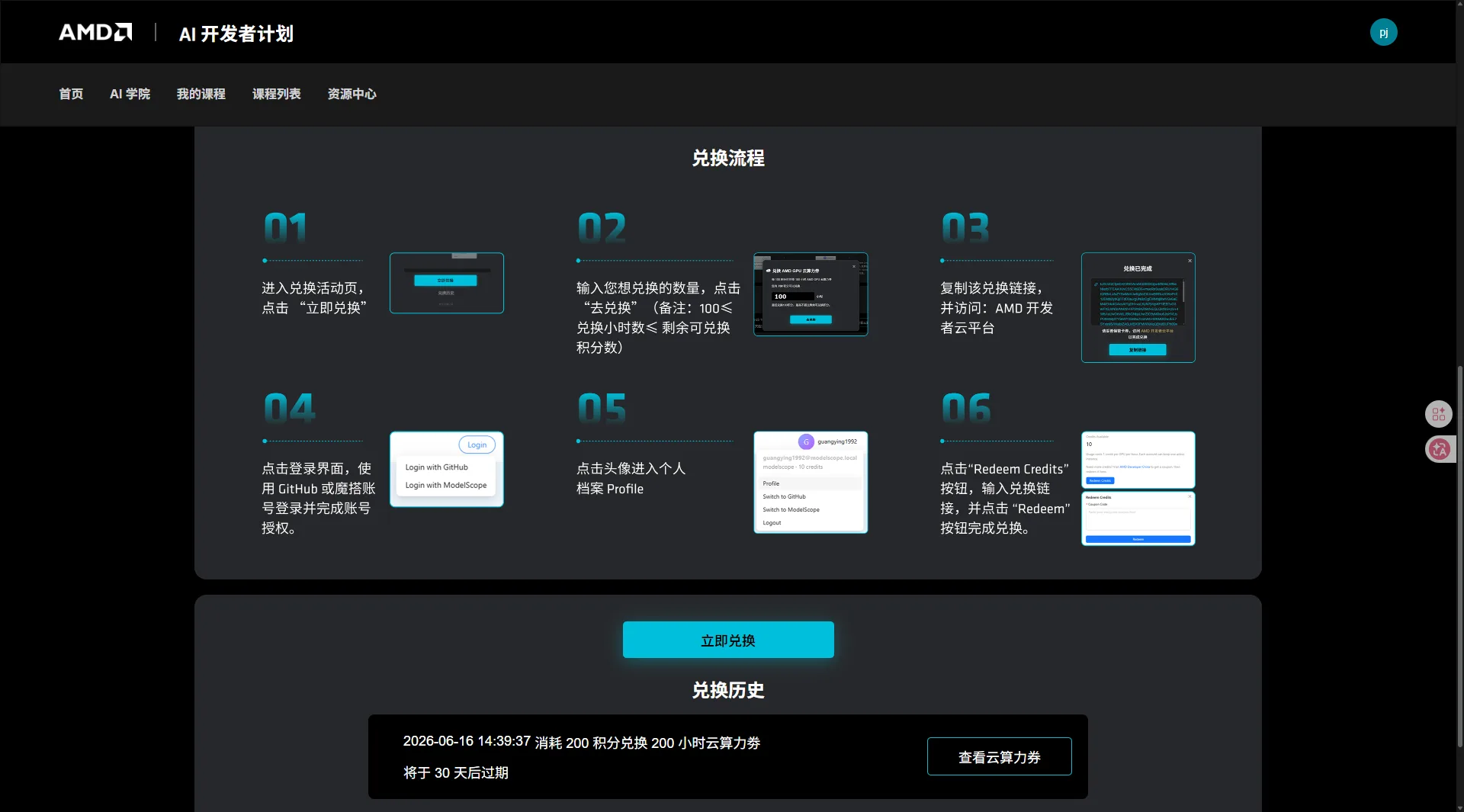Click the floating translate icon
Image resolution: width=1464 pixels, height=812 pixels.
1440,449
